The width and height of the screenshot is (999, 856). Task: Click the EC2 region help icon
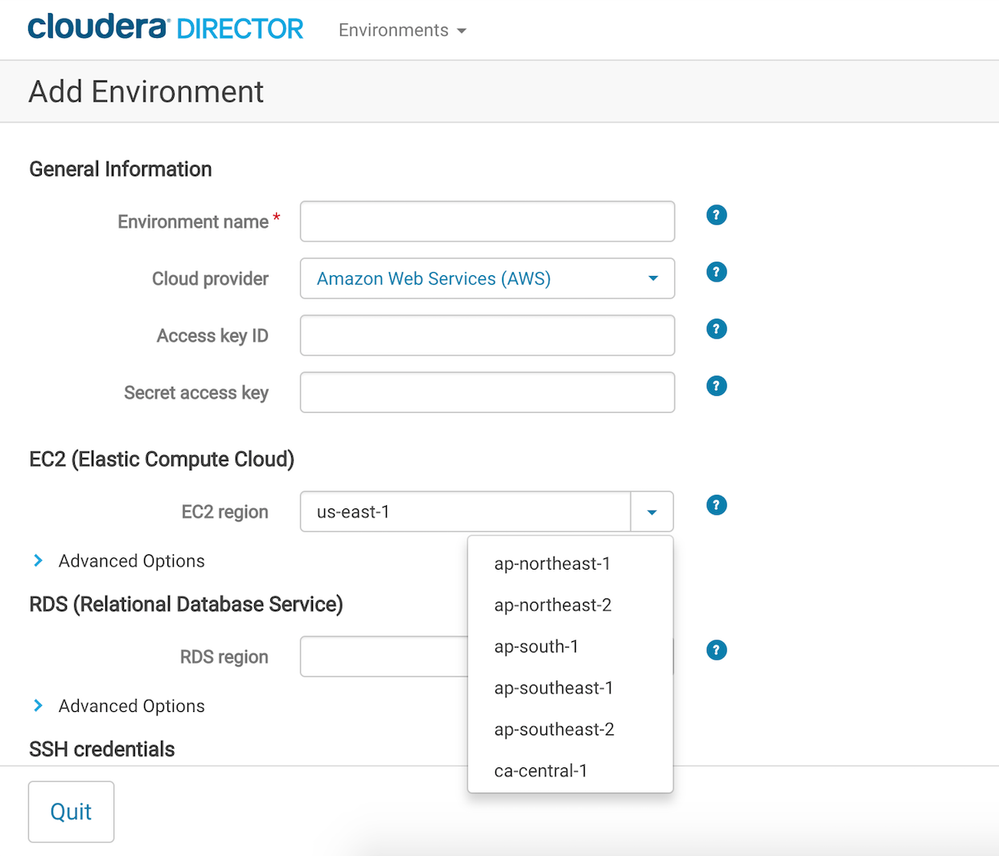coord(716,505)
